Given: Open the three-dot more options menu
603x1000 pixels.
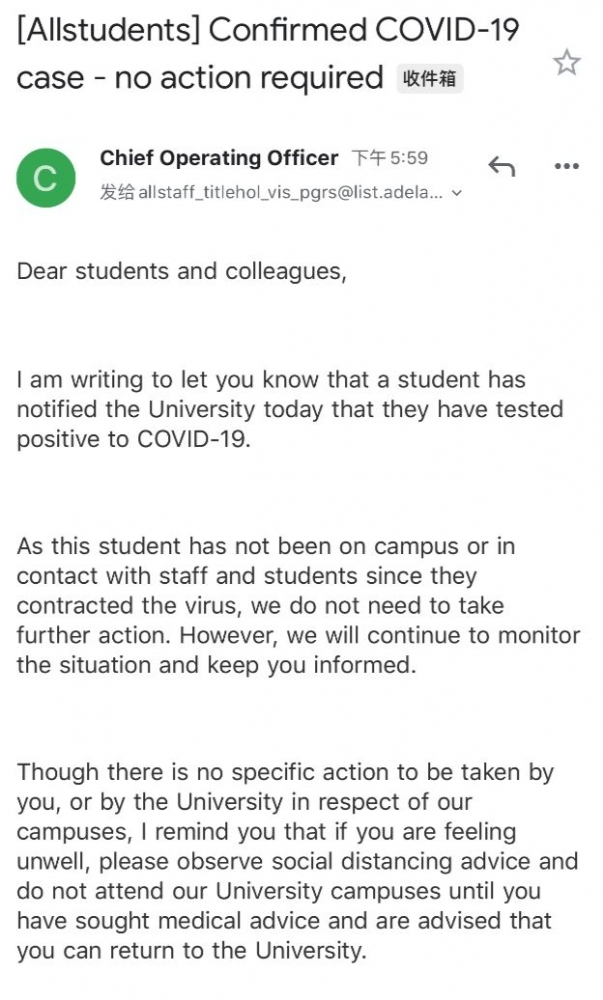Looking at the screenshot, I should pos(566,166).
